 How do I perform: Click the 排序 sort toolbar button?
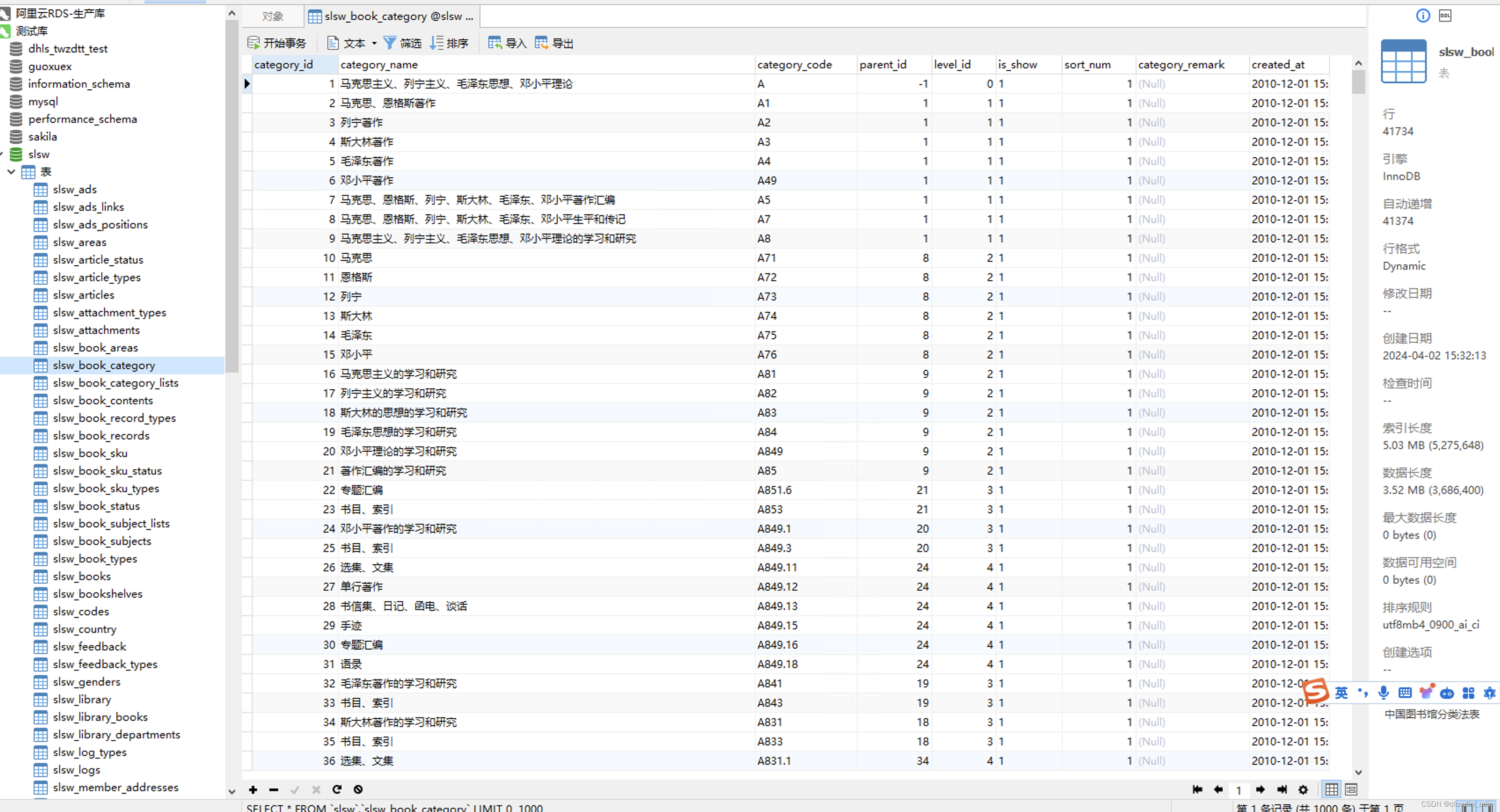[x=449, y=43]
